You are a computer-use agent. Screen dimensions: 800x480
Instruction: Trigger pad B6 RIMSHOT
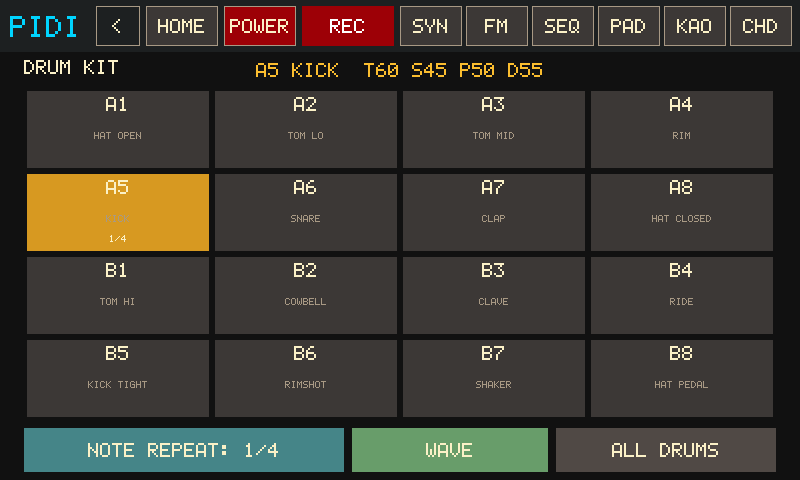point(306,378)
